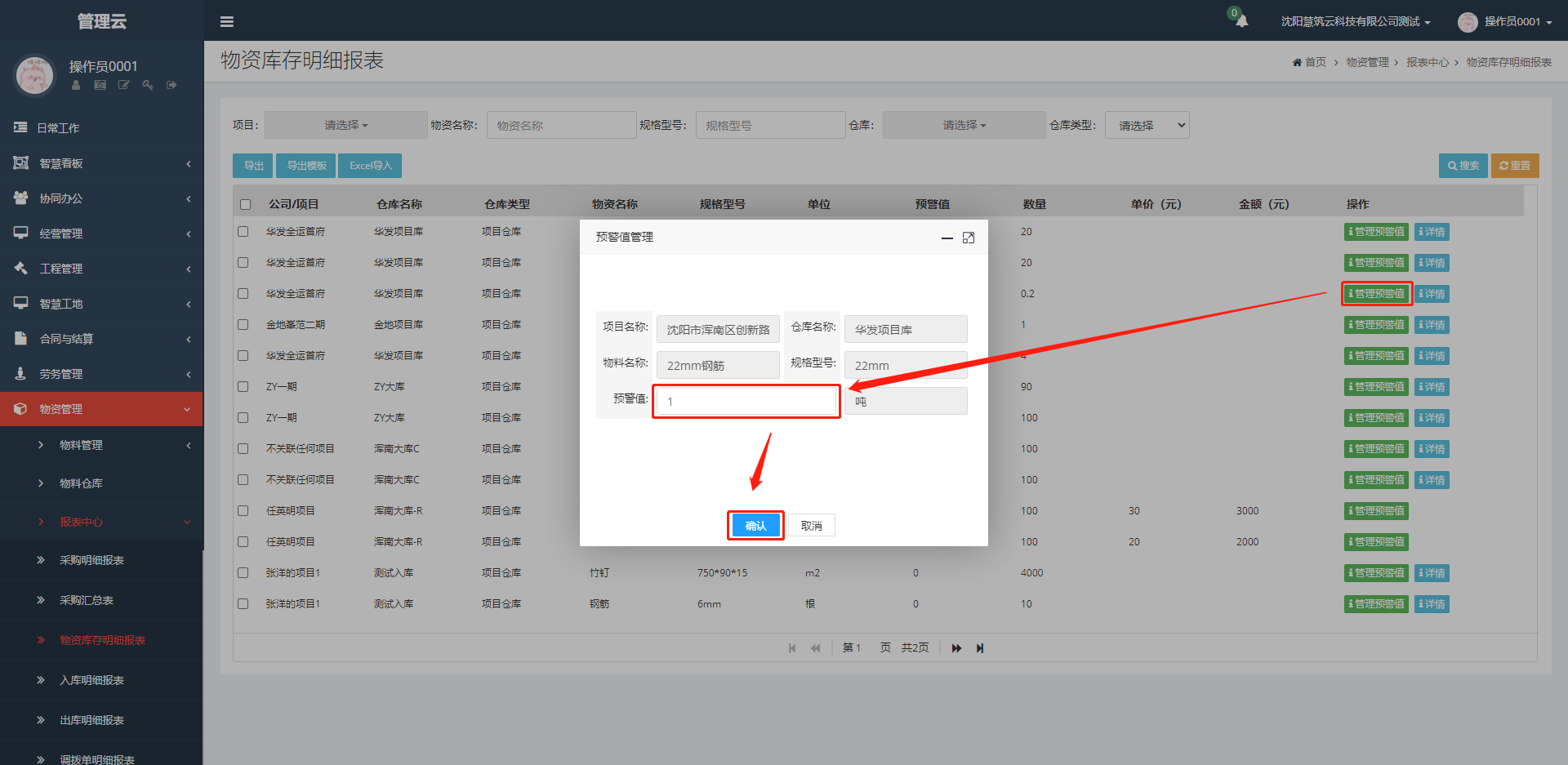Confirm with the 确认 button

(x=755, y=526)
